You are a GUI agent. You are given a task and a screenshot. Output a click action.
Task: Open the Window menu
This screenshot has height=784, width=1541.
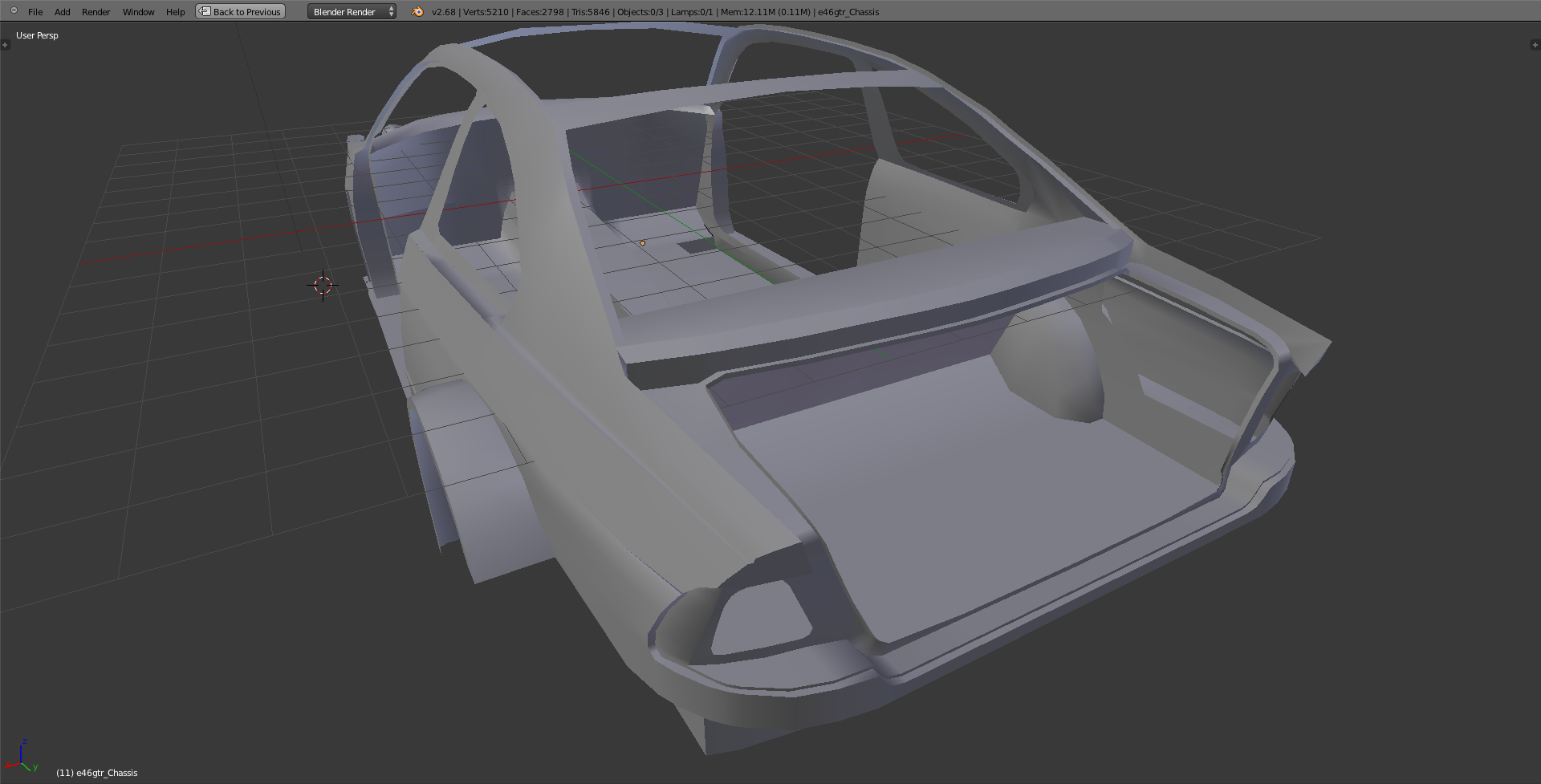pos(138,12)
